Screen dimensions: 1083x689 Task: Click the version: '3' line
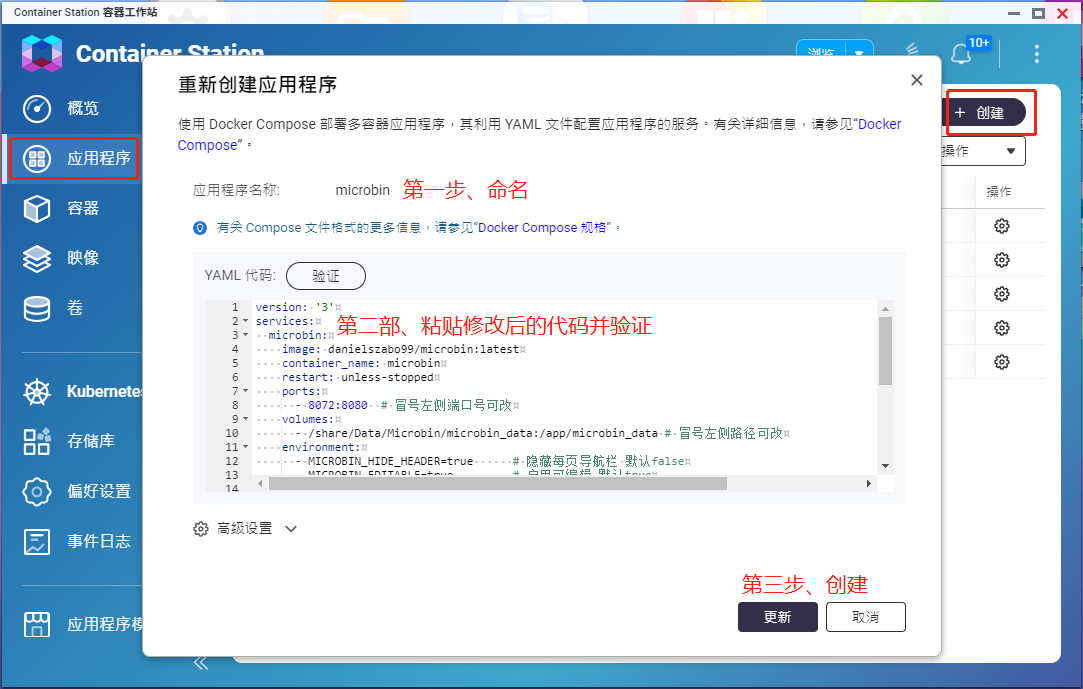click(x=298, y=307)
